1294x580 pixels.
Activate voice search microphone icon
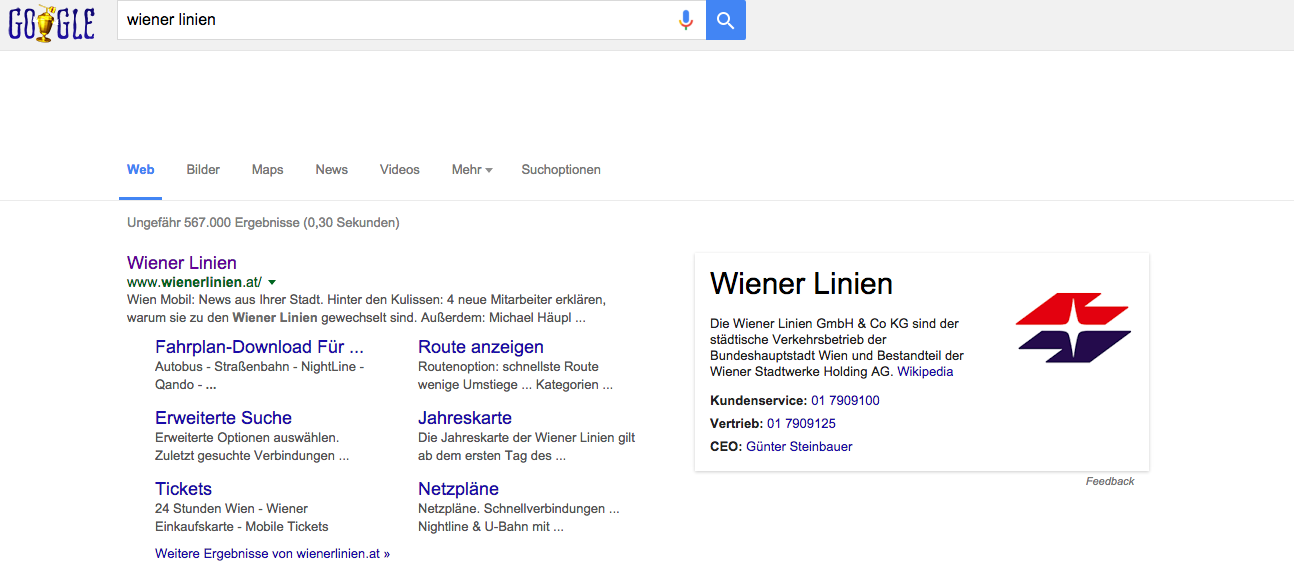point(685,20)
